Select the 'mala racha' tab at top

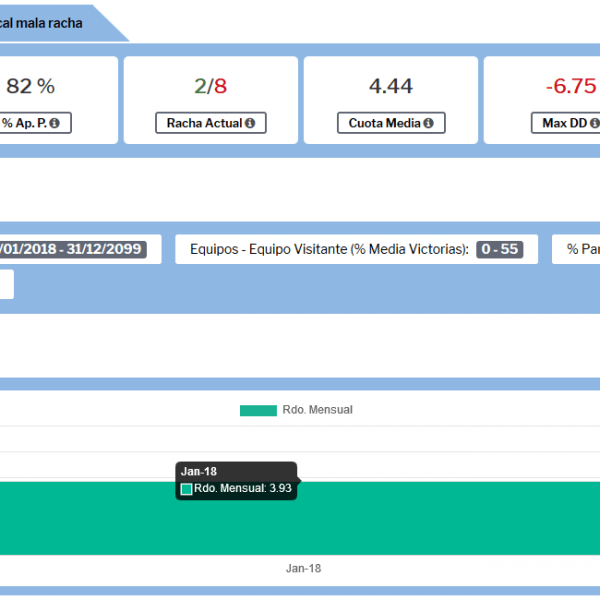click(x=45, y=22)
